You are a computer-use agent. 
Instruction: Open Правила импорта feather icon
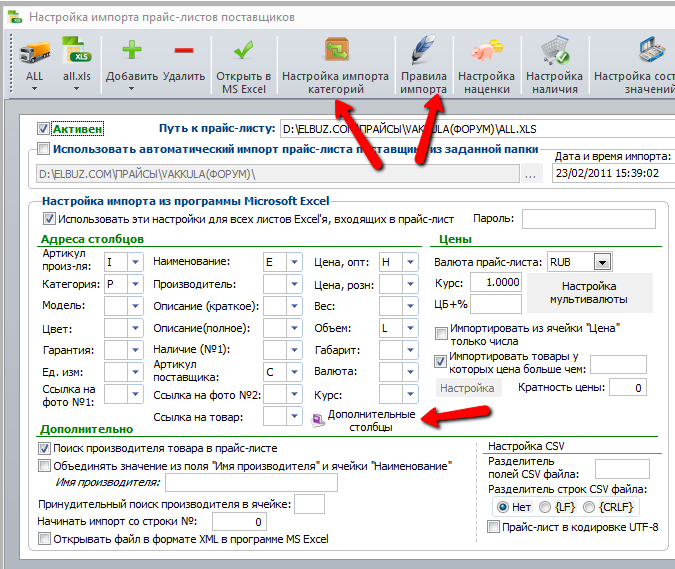point(423,49)
